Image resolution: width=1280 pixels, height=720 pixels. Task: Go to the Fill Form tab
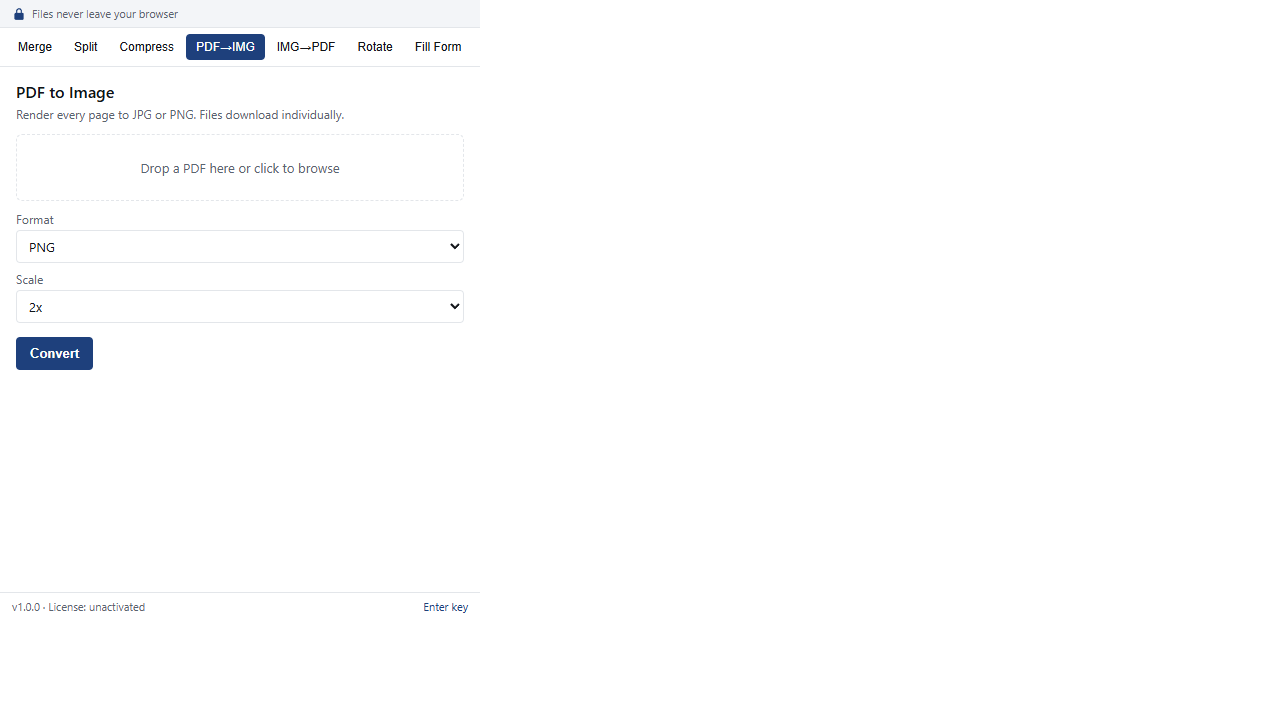click(x=438, y=47)
